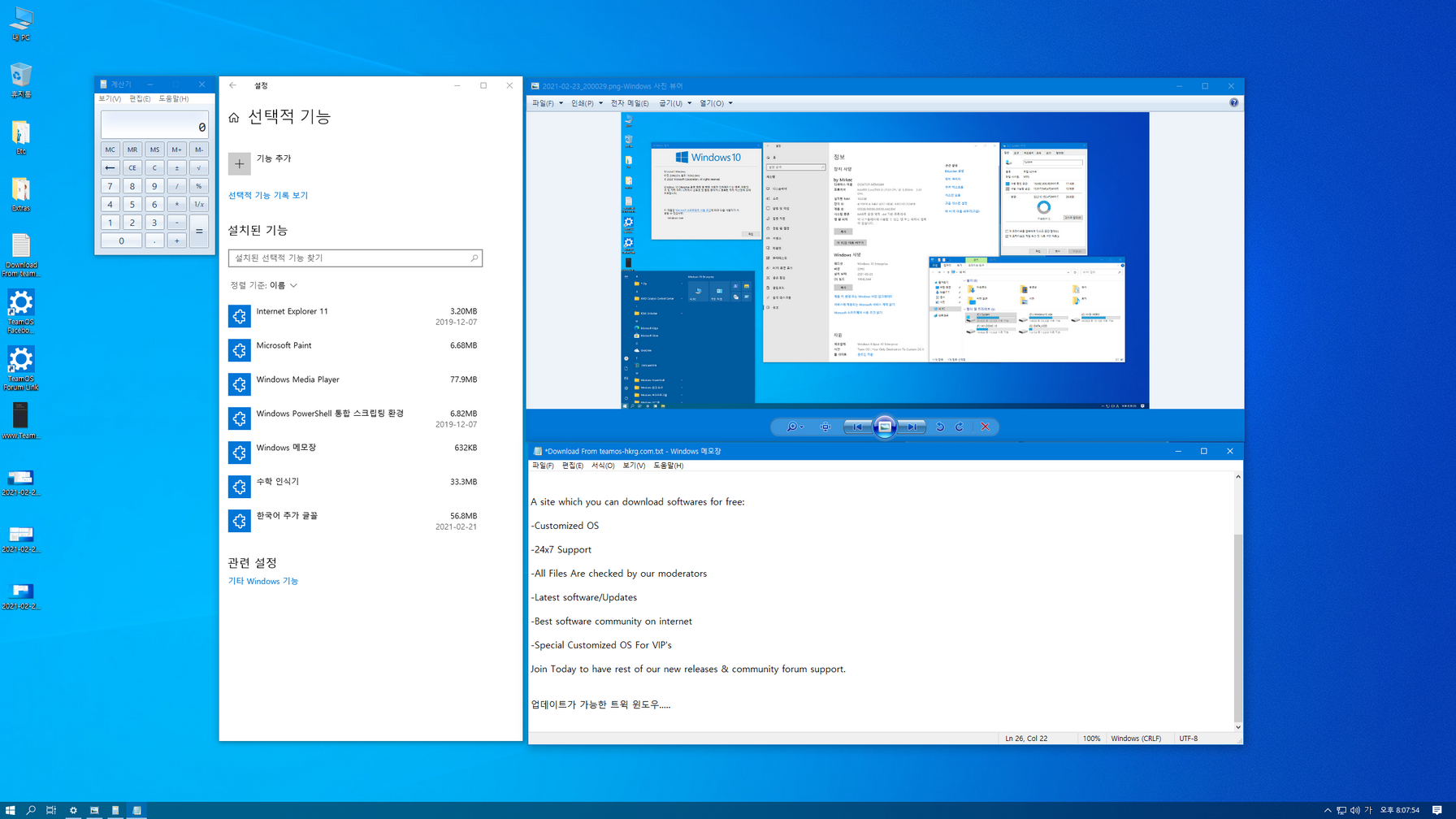Click the plus icon to add a feature
Viewport: 1456px width, 819px height.
pos(240,163)
